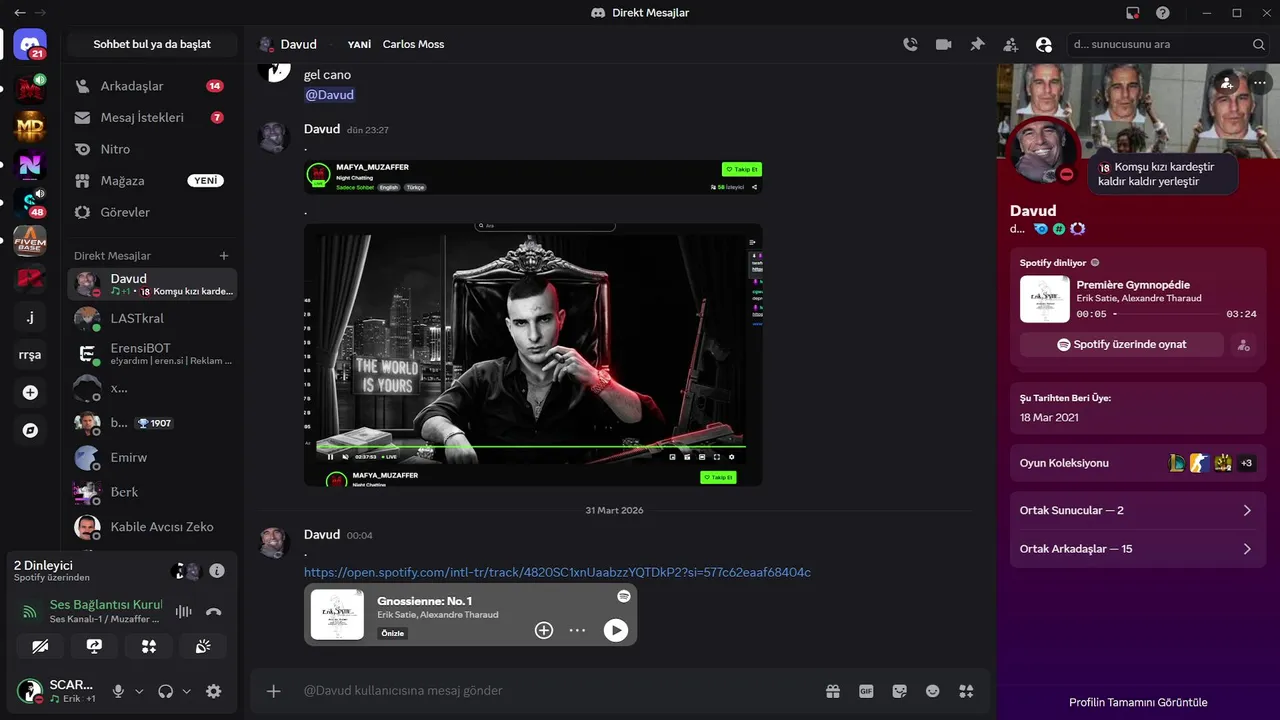Send a gift icon
The width and height of the screenshot is (1280, 720).
[x=832, y=691]
